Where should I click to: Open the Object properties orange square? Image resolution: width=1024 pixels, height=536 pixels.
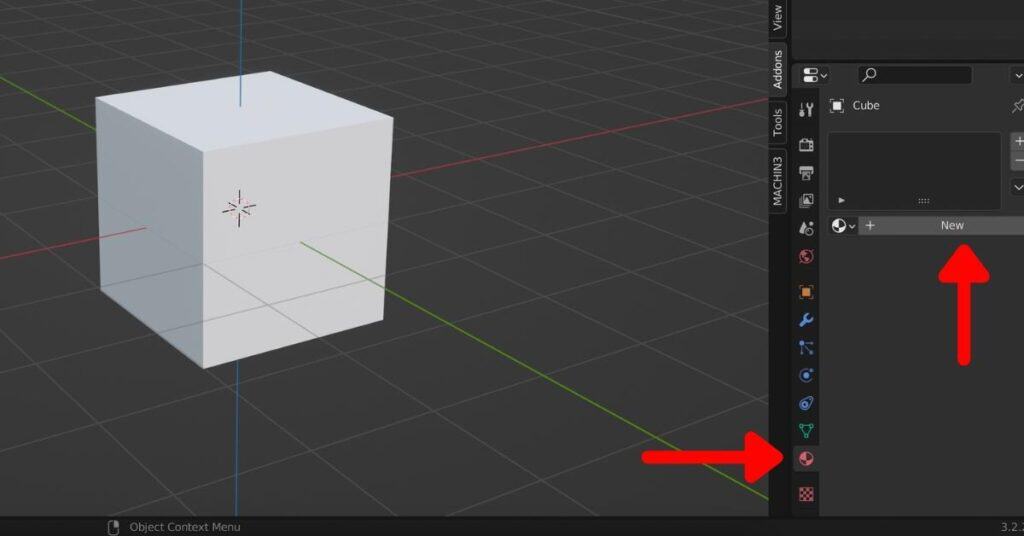[806, 293]
